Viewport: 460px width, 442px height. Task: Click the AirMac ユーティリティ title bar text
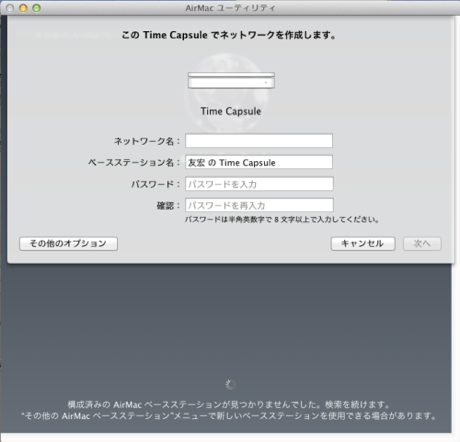coord(230,8)
